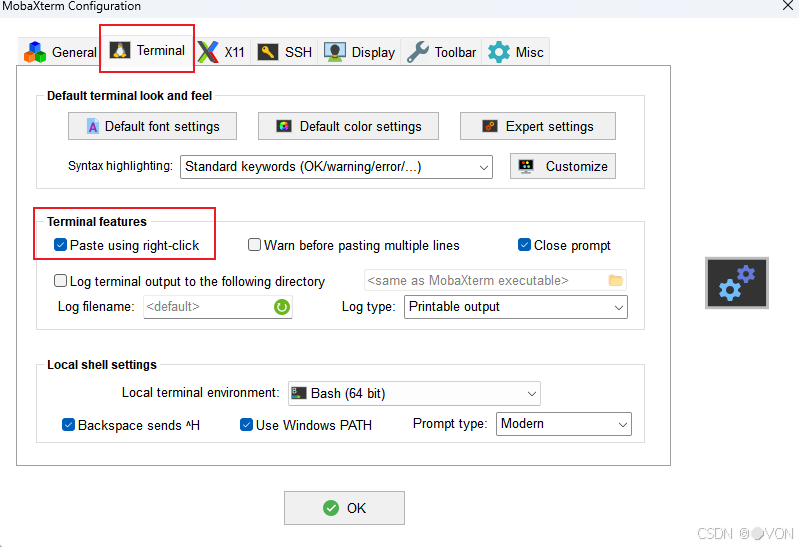Viewport: 799px width, 547px height.
Task: Uncheck Use Windows PATH option
Action: tap(246, 424)
